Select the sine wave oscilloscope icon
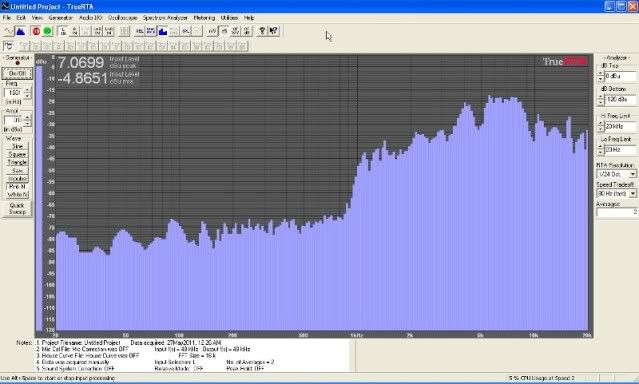The image size is (639, 384). tap(9, 31)
